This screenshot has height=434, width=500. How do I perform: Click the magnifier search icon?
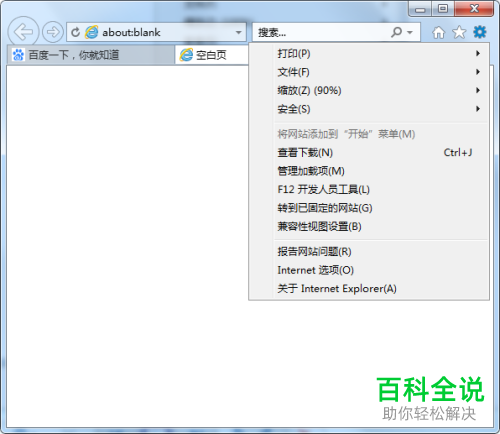[396, 32]
